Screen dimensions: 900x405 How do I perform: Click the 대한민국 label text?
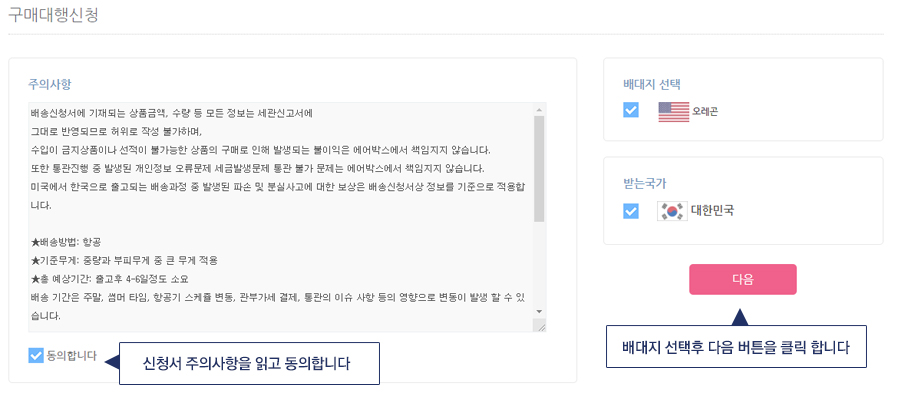(712, 211)
